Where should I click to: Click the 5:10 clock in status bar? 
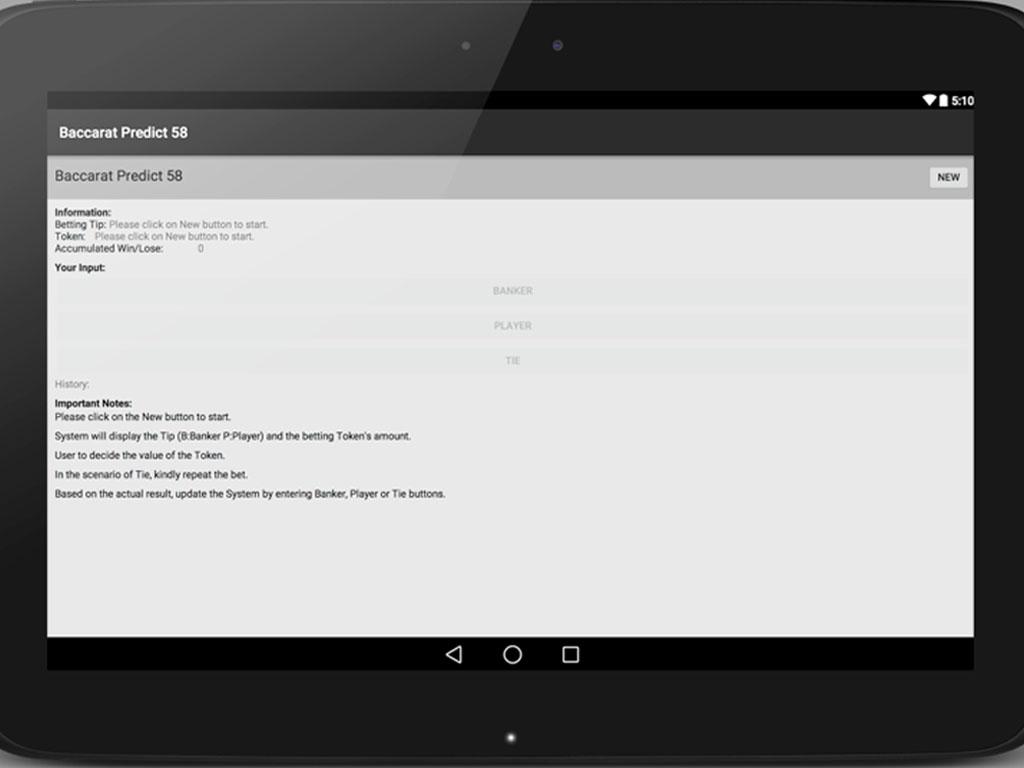962,101
